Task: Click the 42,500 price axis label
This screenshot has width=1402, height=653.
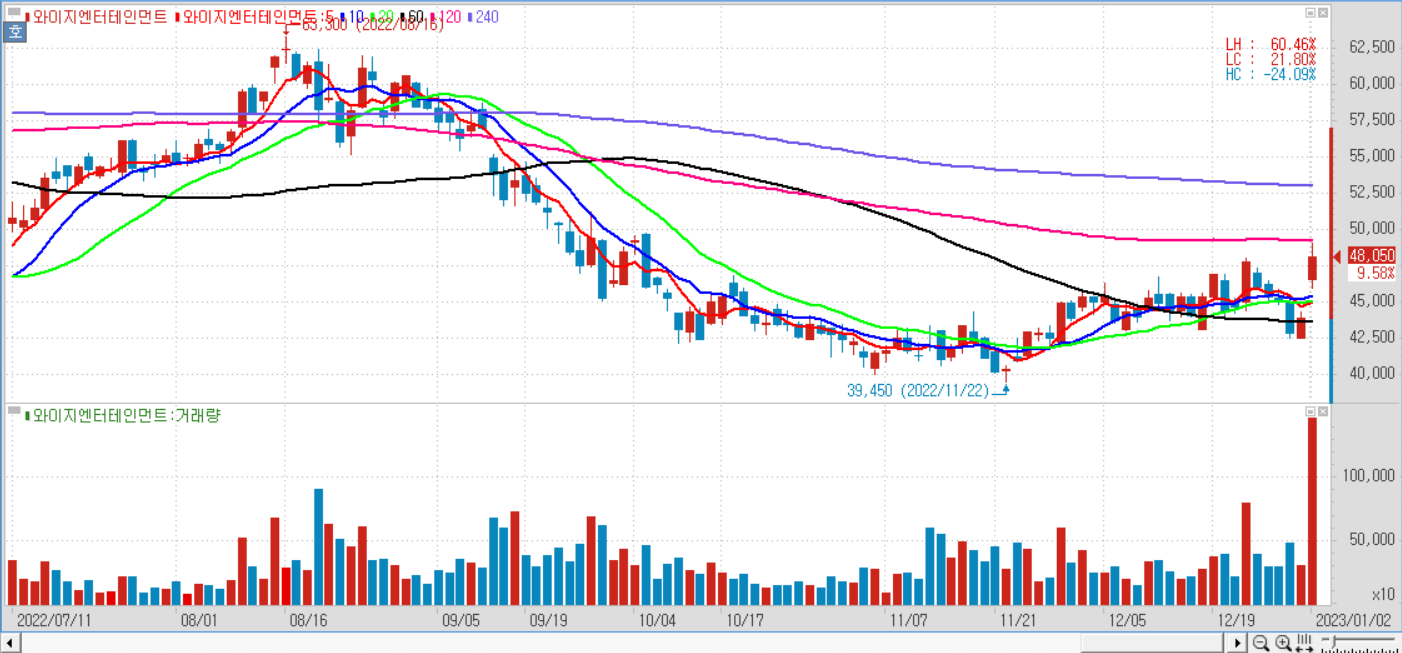Action: pyautogui.click(x=1372, y=337)
